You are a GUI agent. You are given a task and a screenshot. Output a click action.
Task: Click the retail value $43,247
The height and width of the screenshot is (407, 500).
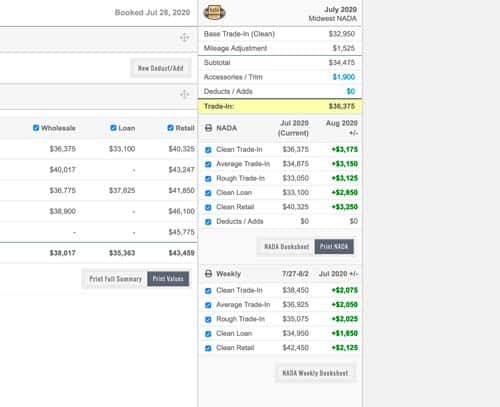[181, 170]
